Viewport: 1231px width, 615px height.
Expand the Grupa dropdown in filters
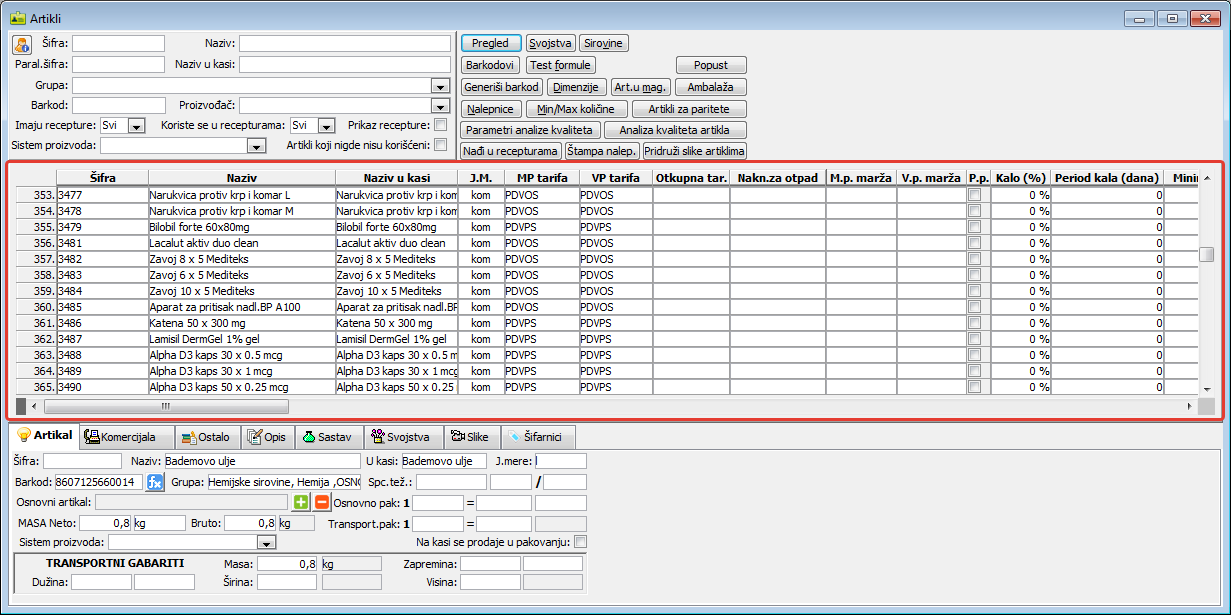439,85
